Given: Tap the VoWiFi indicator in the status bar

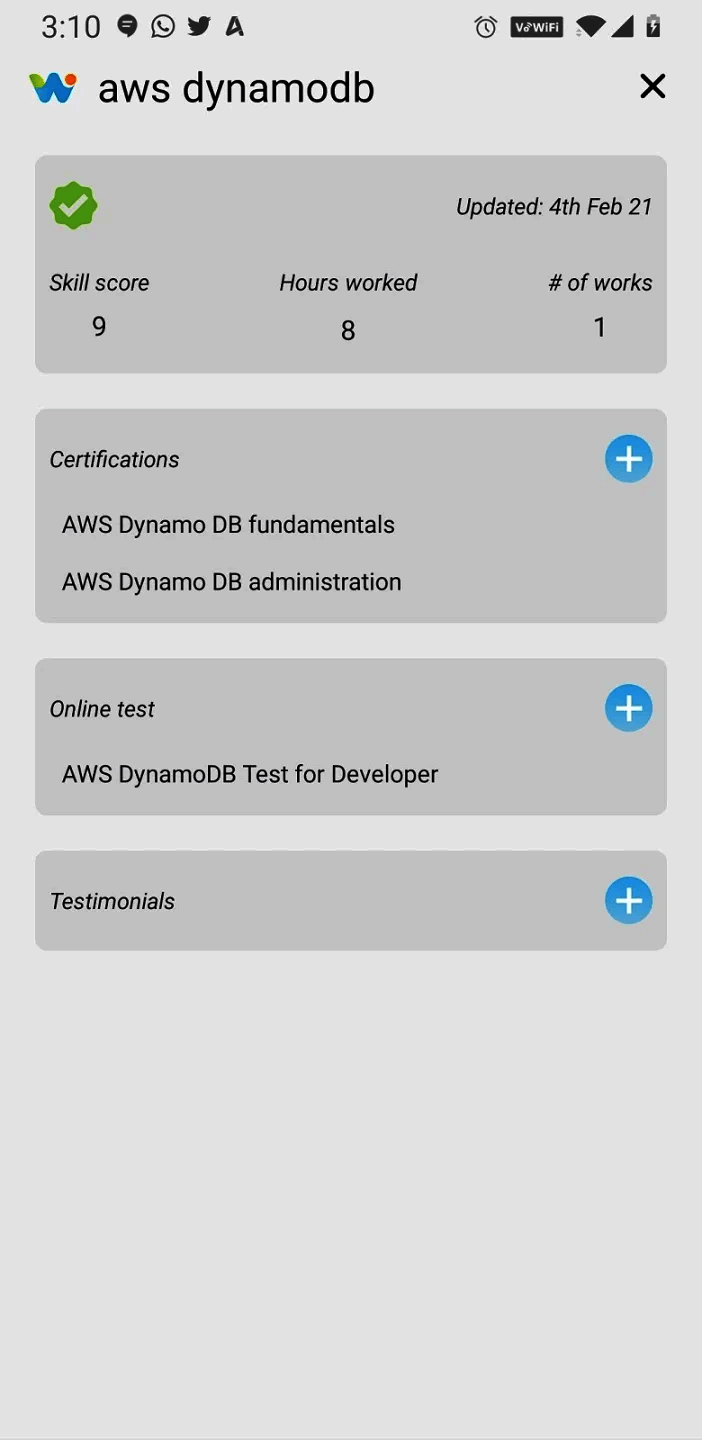Looking at the screenshot, I should (x=537, y=27).
